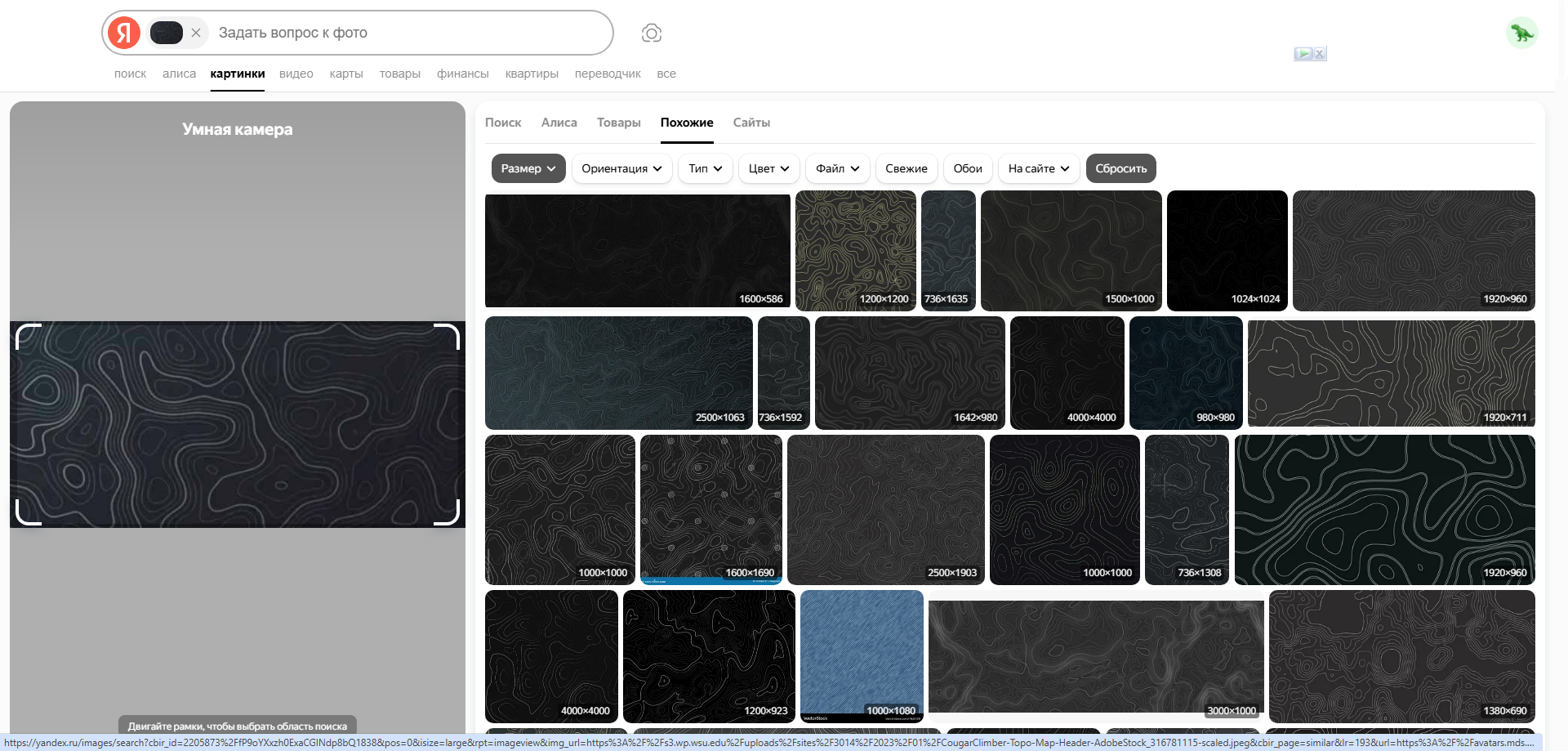Go to 'поиск' service tab
This screenshot has width=1568, height=751.
(x=131, y=74)
